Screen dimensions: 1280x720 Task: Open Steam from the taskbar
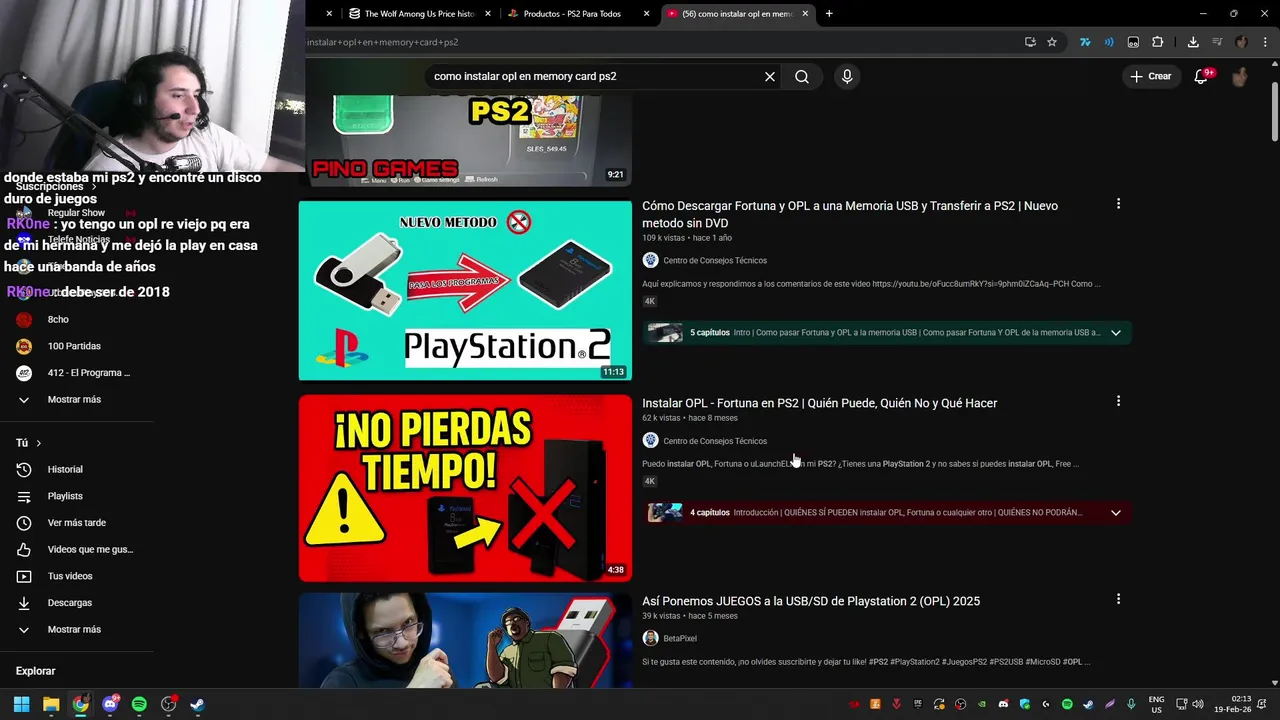tap(198, 704)
